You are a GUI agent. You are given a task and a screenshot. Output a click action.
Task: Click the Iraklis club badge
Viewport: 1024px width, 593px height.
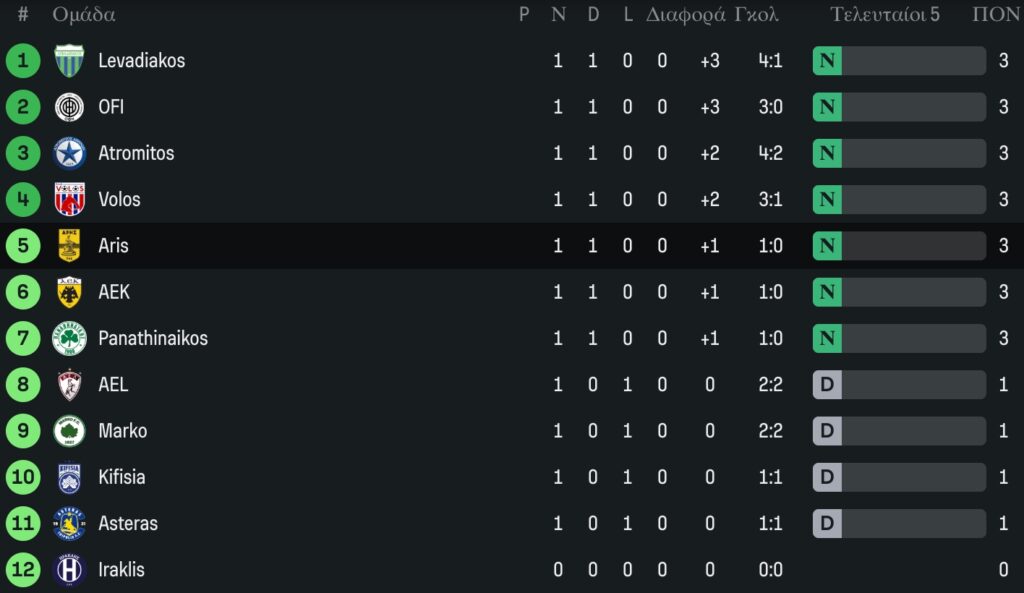coord(69,570)
